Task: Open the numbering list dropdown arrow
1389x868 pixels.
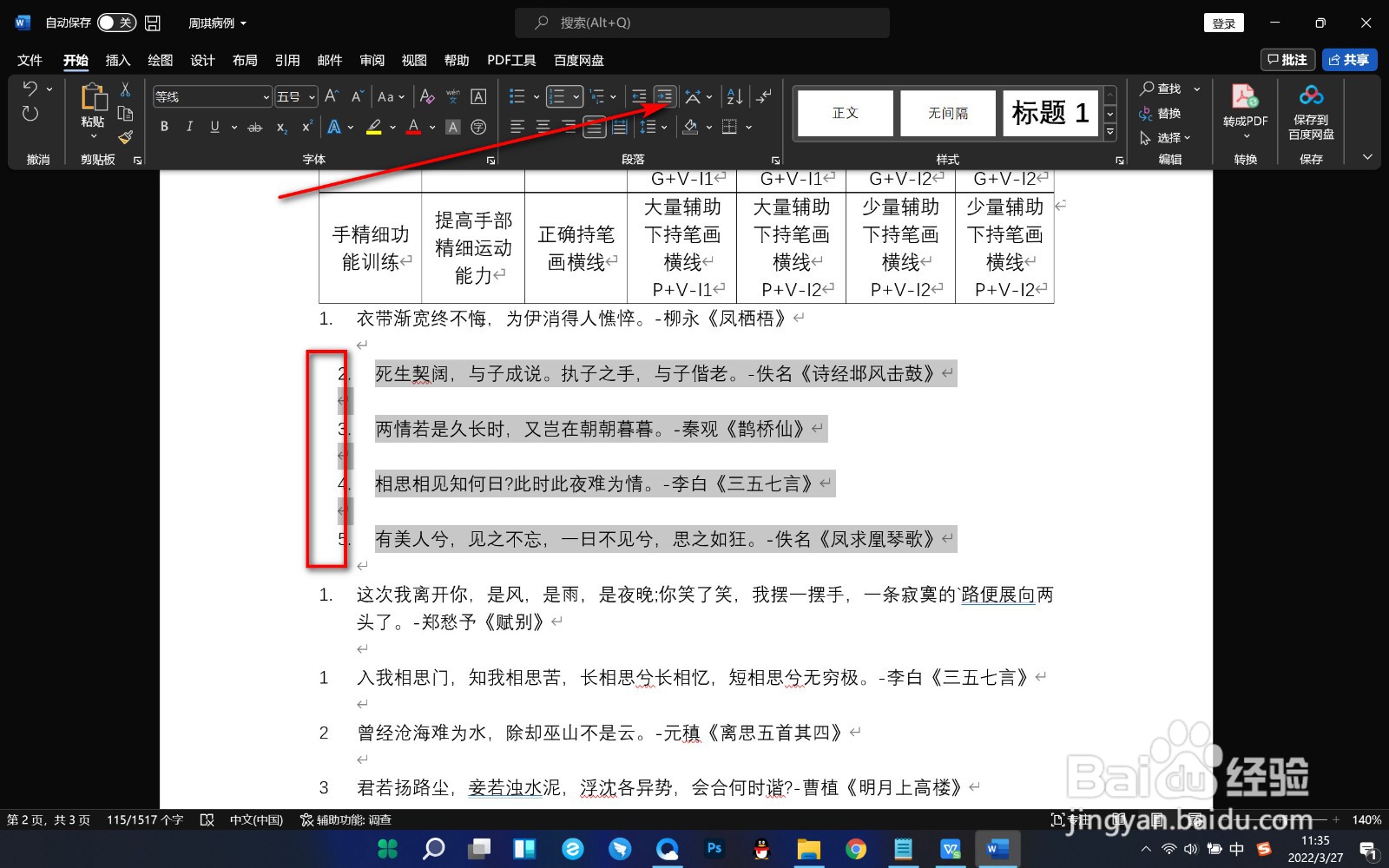Action: pyautogui.click(x=576, y=96)
